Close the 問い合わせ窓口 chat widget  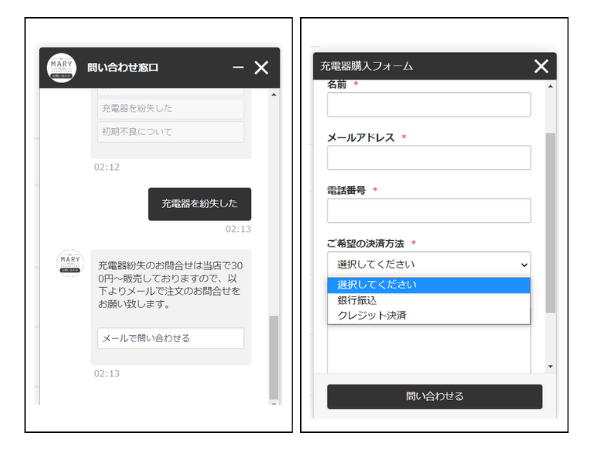coord(261,68)
